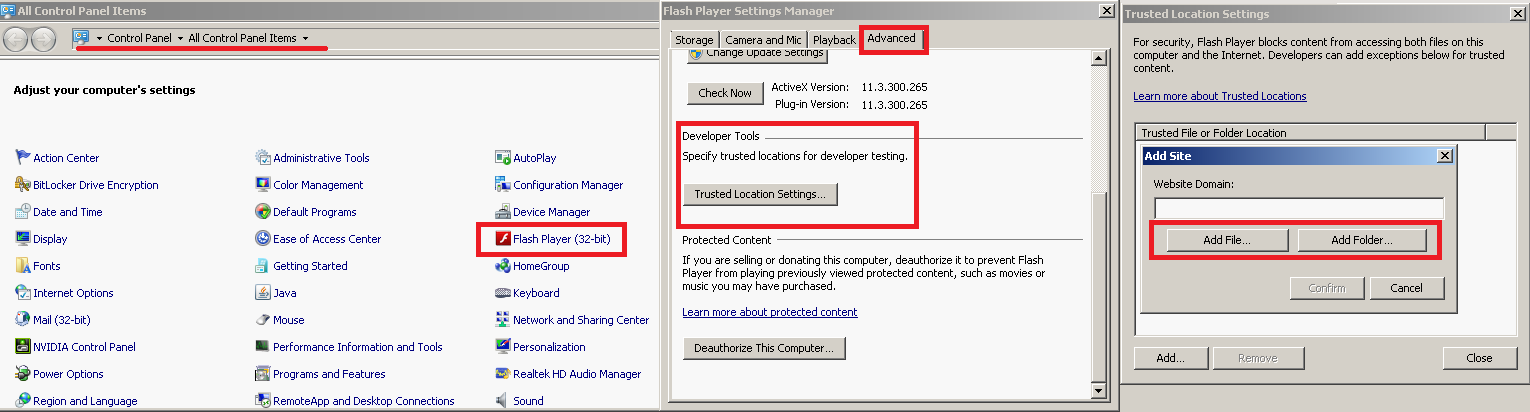Open Ease of Access Center icon

coord(263,239)
